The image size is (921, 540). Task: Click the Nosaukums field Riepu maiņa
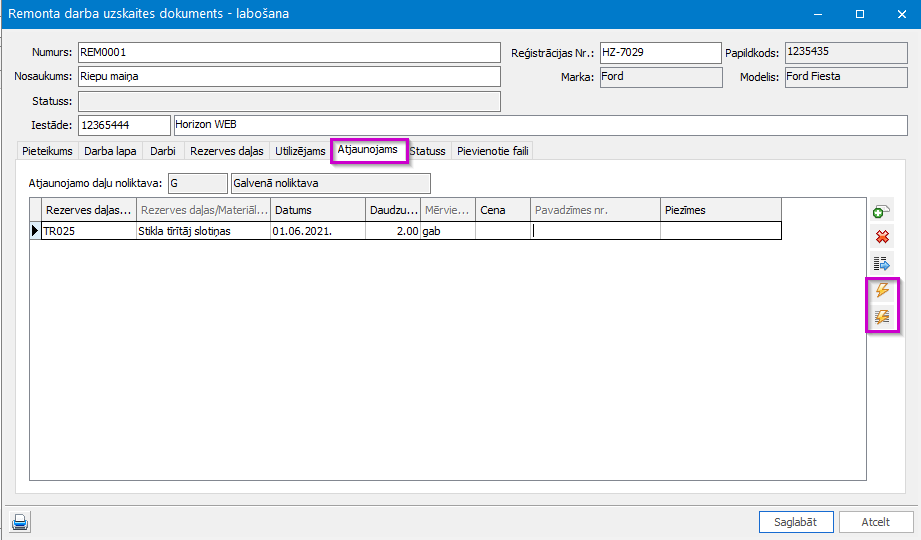(x=289, y=76)
